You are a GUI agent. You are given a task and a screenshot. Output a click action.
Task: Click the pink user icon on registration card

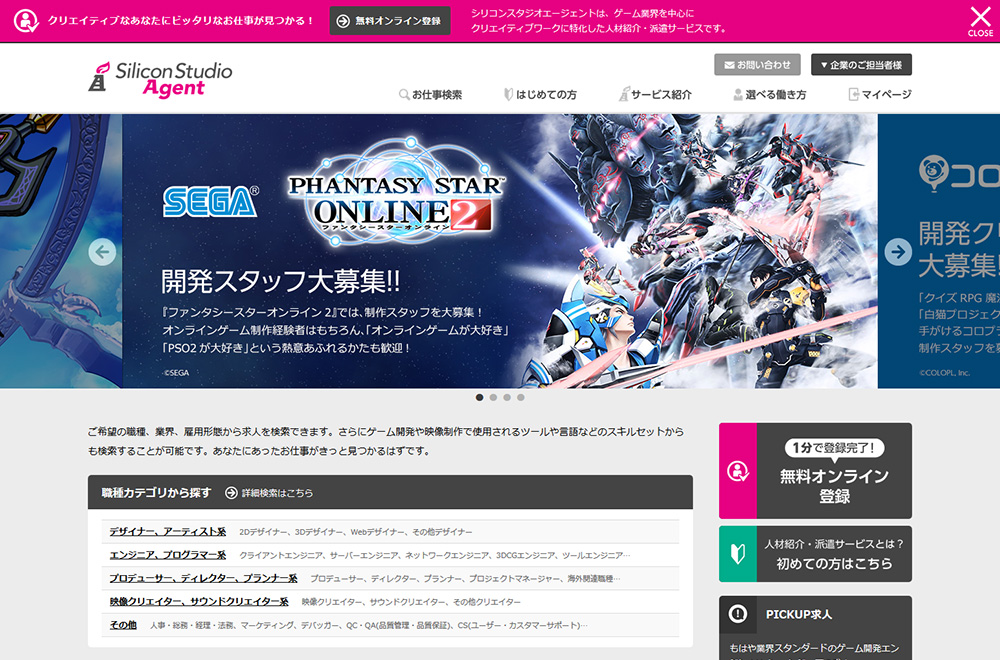tap(738, 471)
